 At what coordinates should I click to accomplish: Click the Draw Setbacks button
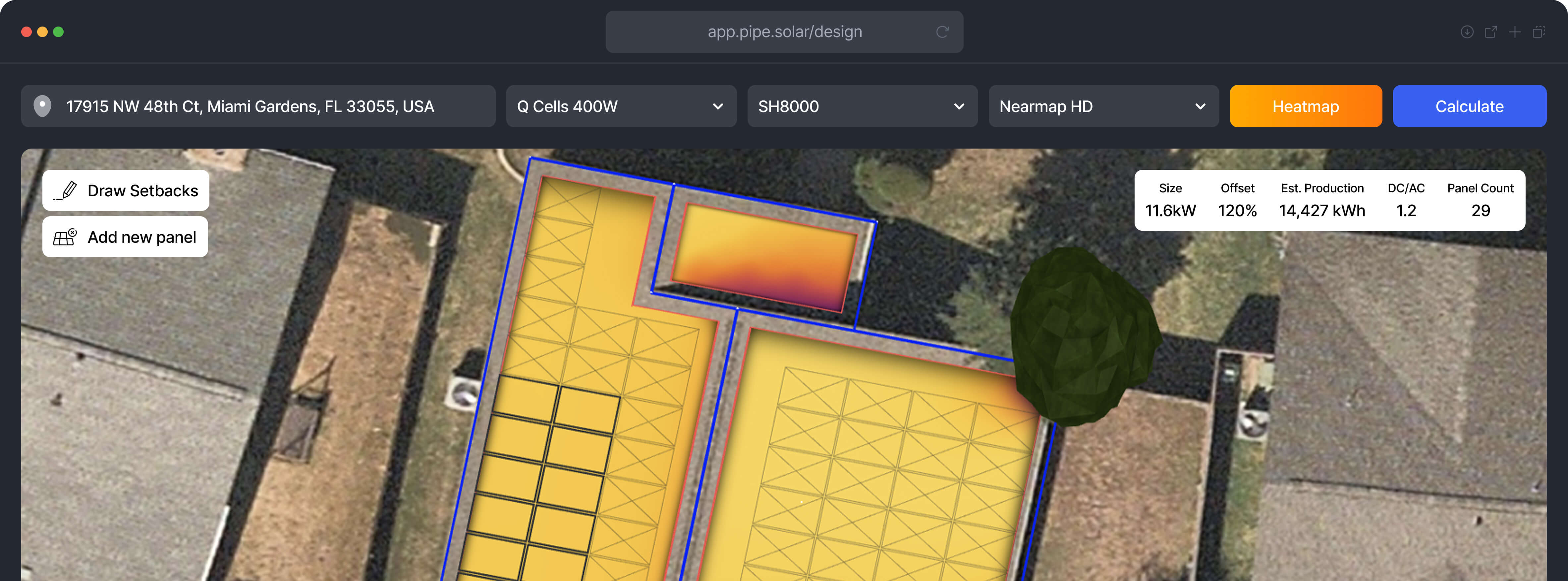tap(125, 191)
